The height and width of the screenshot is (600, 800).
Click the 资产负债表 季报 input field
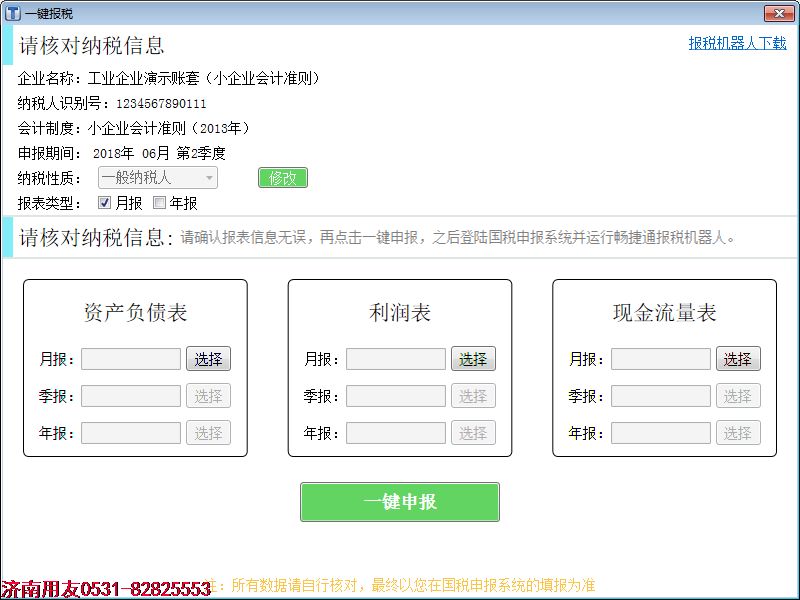(x=131, y=396)
